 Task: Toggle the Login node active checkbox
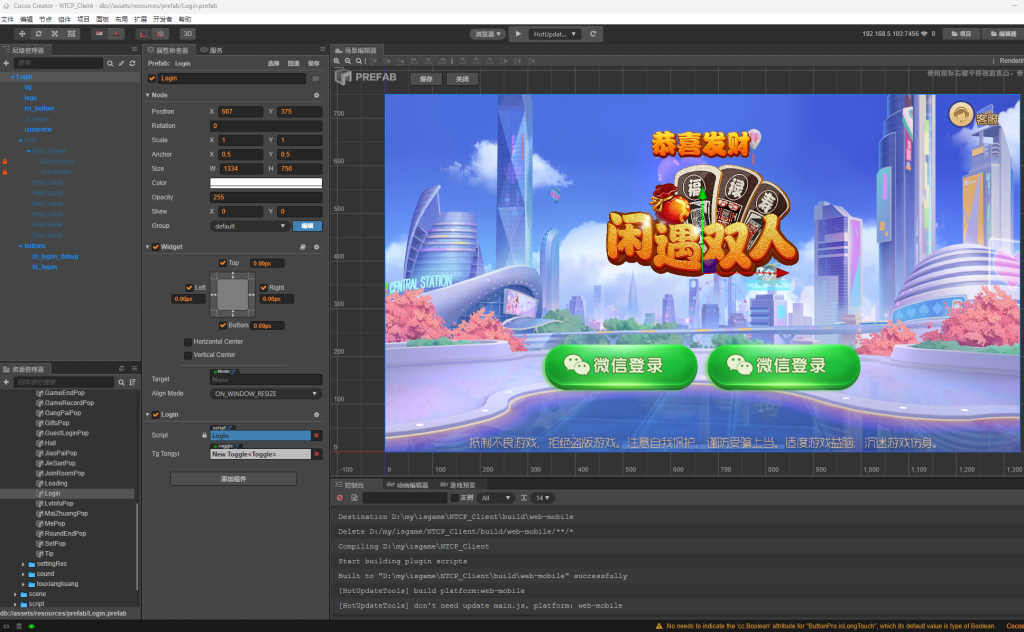152,78
